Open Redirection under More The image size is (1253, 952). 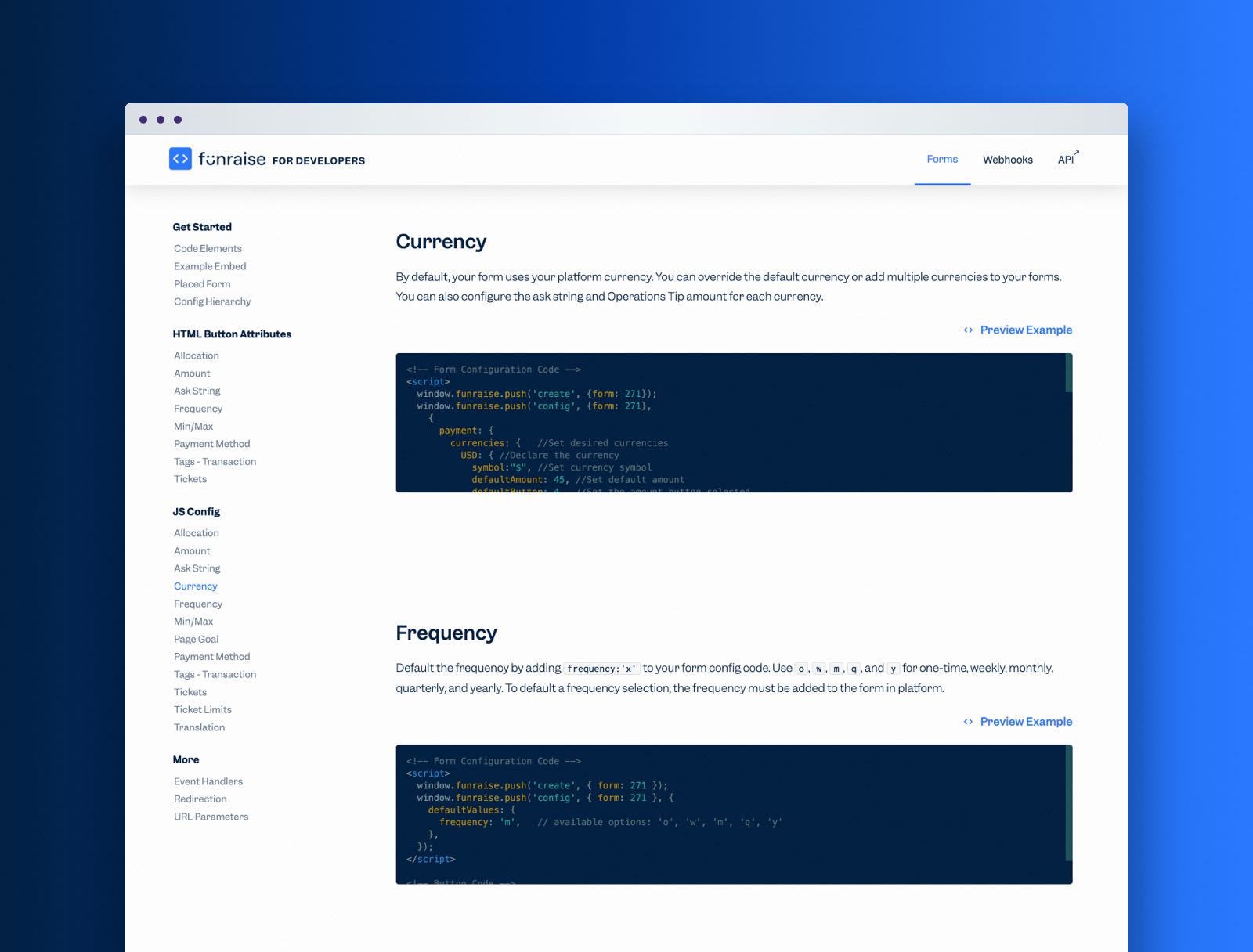point(200,799)
